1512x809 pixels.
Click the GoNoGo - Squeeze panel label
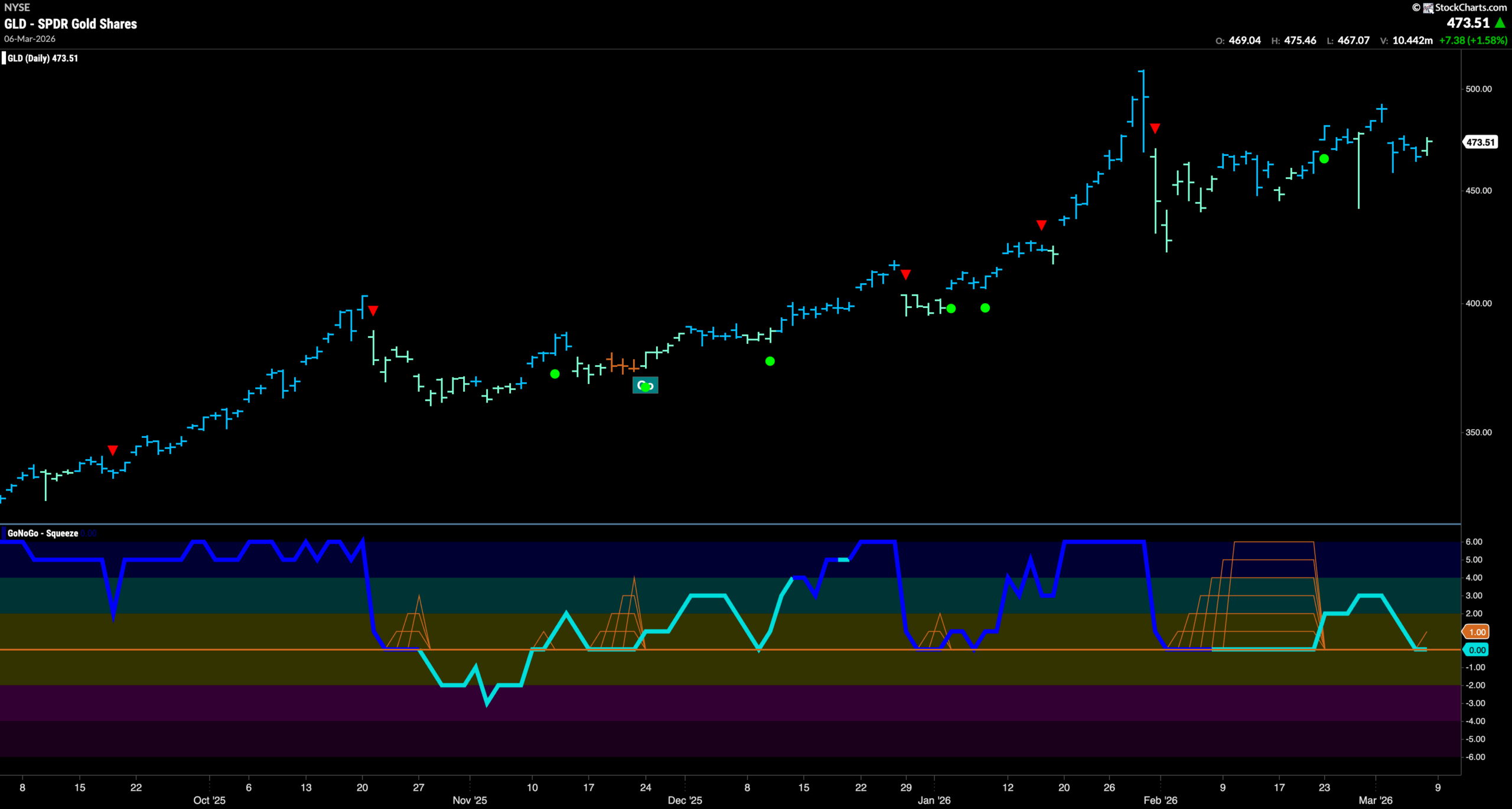[43, 533]
